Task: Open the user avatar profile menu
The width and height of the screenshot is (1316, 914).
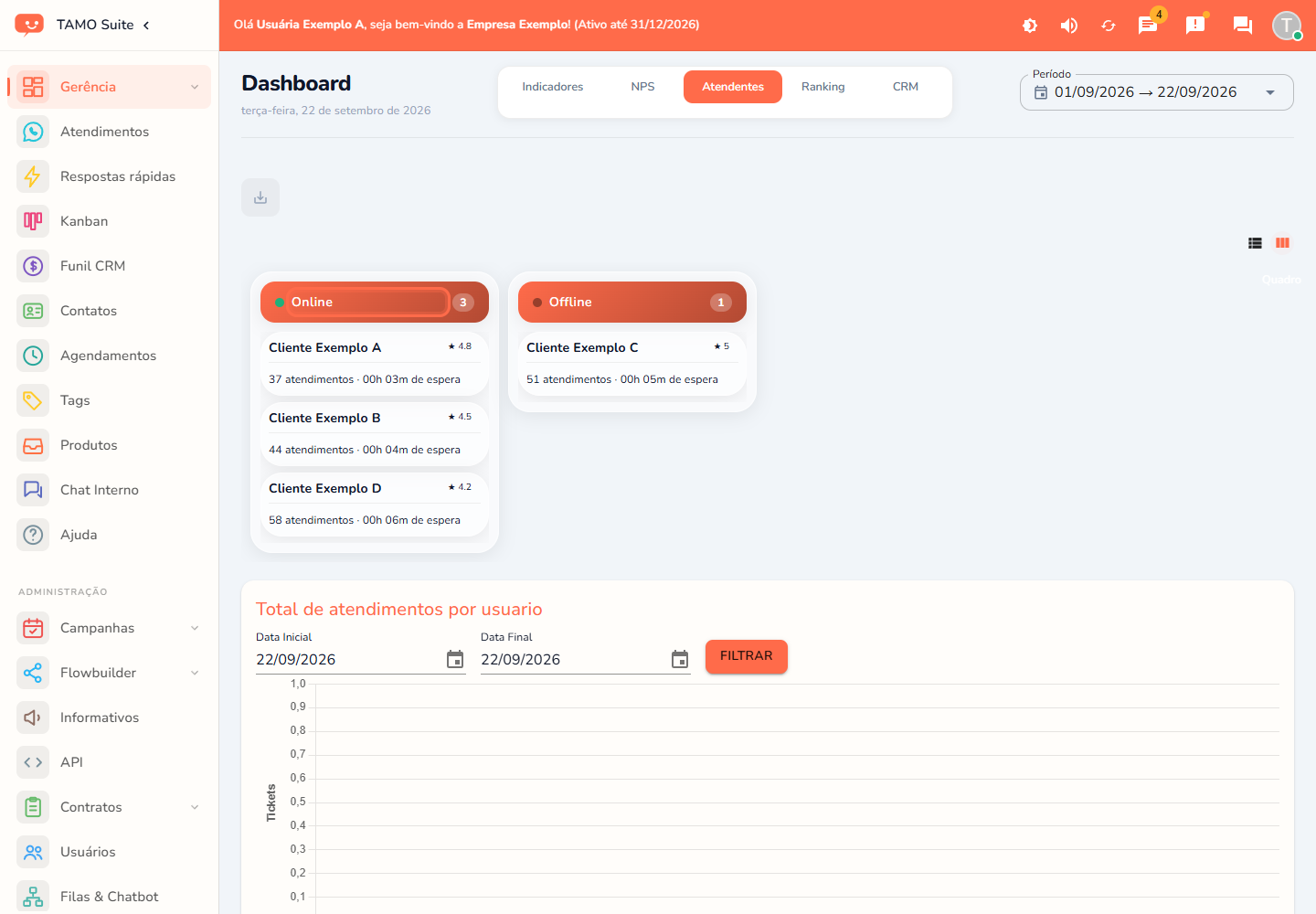Action: pos(1287,25)
